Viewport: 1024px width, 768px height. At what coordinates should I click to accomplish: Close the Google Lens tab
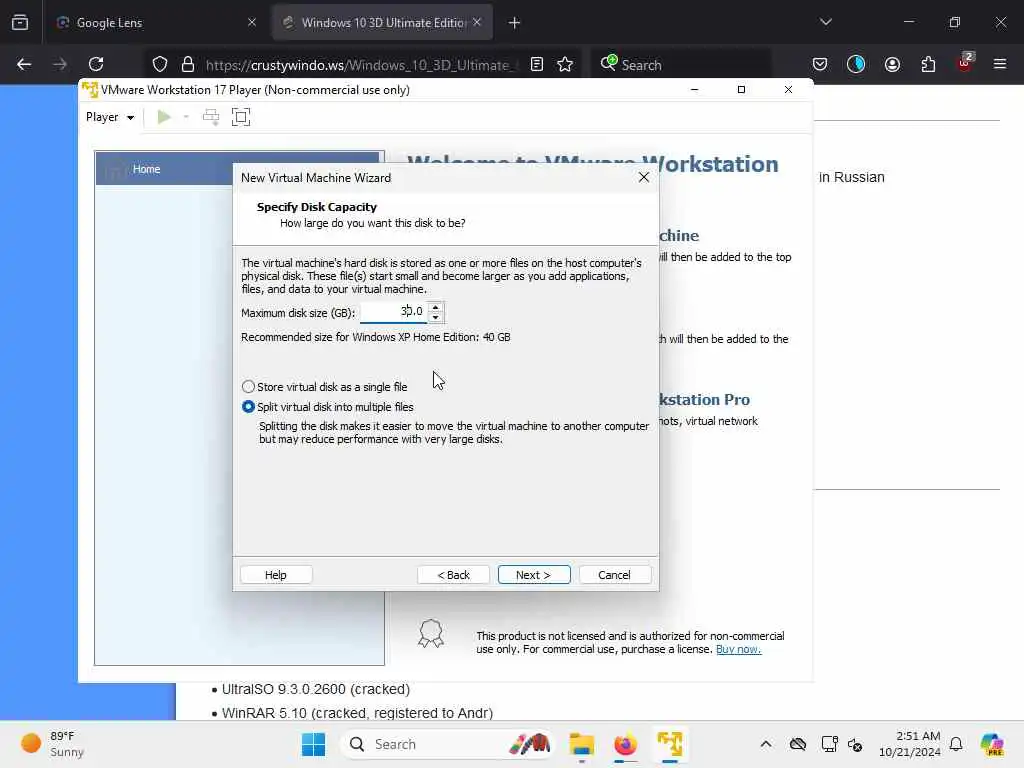[252, 22]
